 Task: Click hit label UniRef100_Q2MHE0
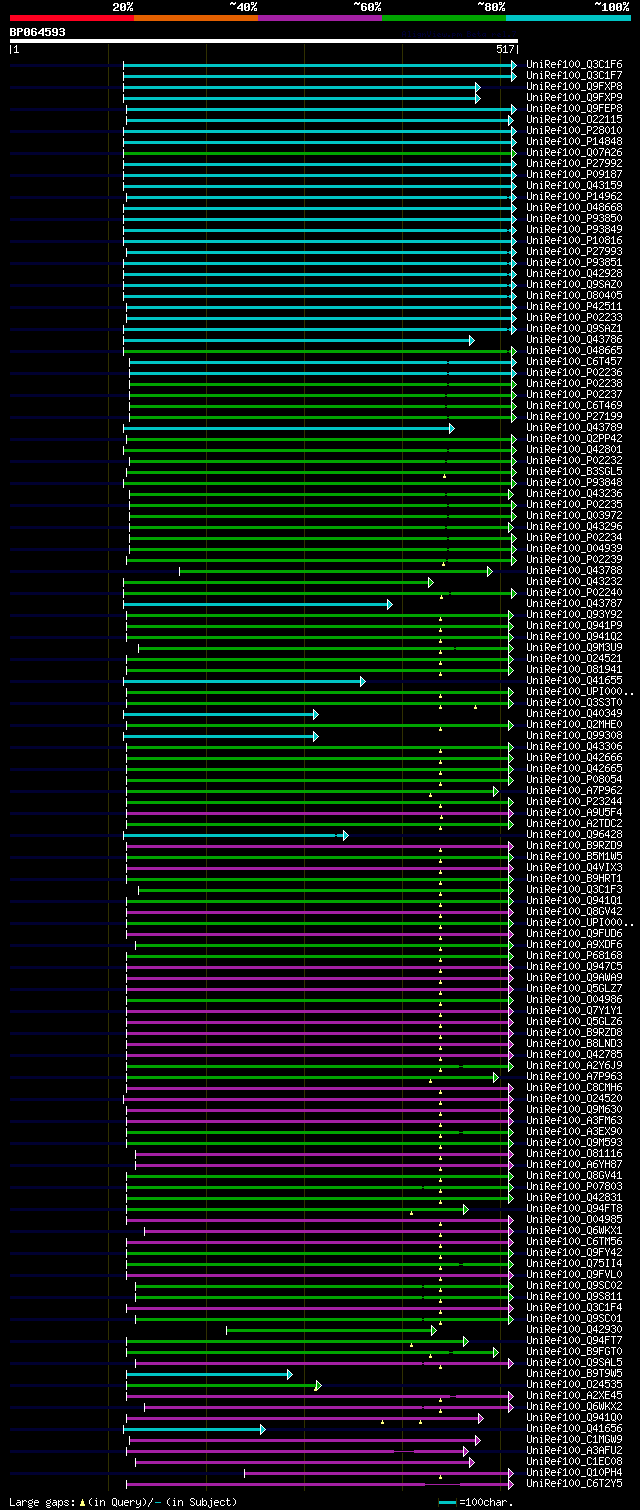(x=574, y=725)
